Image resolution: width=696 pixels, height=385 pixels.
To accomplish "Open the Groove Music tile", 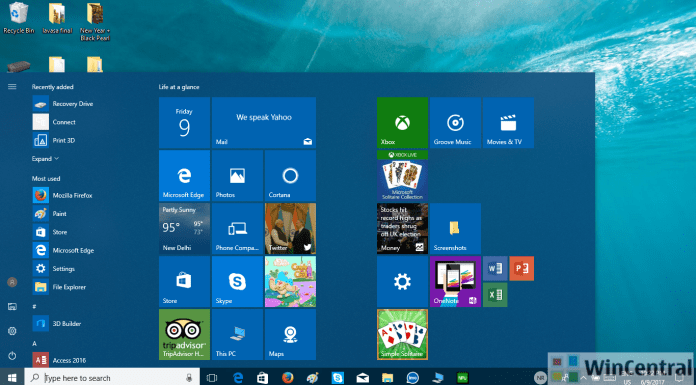I will (455, 123).
